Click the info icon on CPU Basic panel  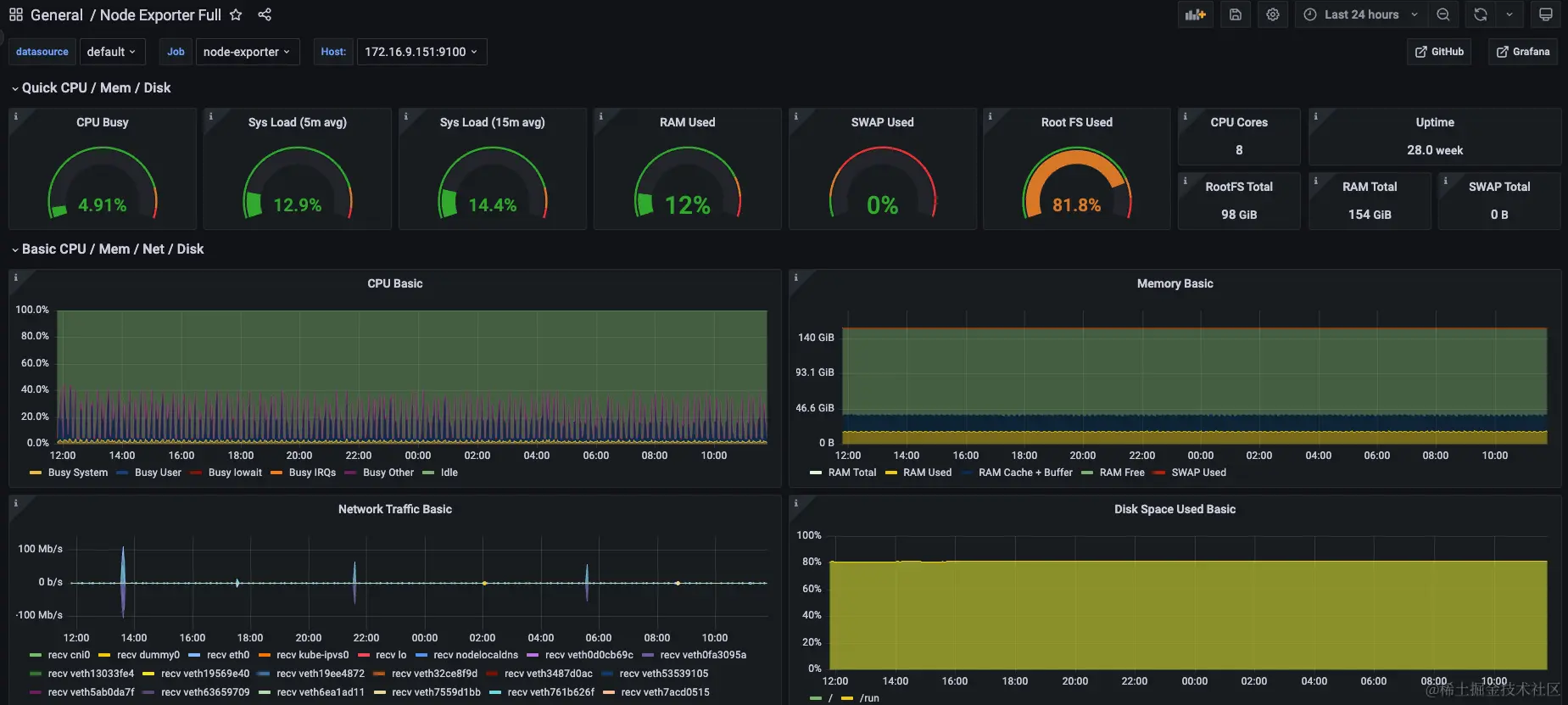point(15,277)
